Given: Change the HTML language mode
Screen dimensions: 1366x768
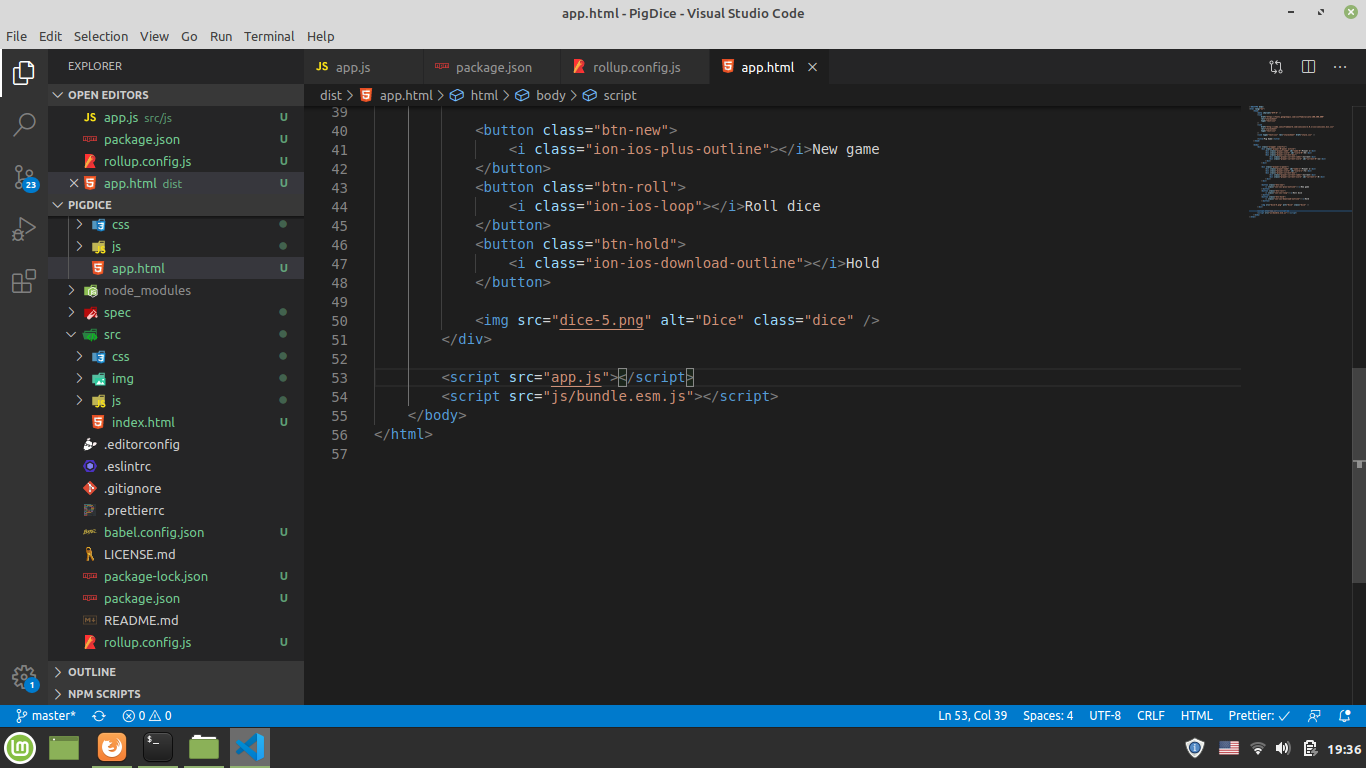Looking at the screenshot, I should [1196, 716].
